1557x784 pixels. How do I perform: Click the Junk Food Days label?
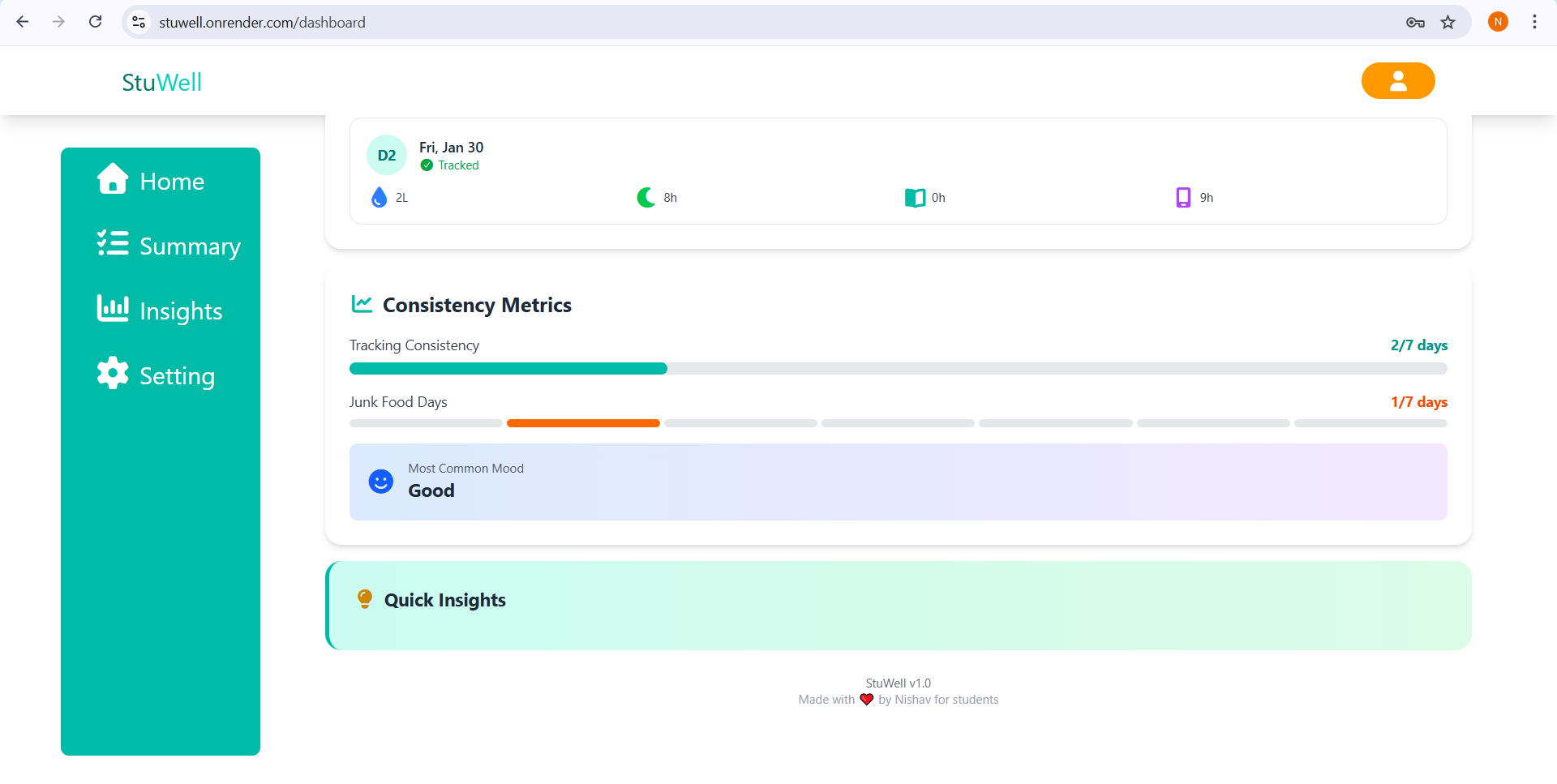point(398,402)
